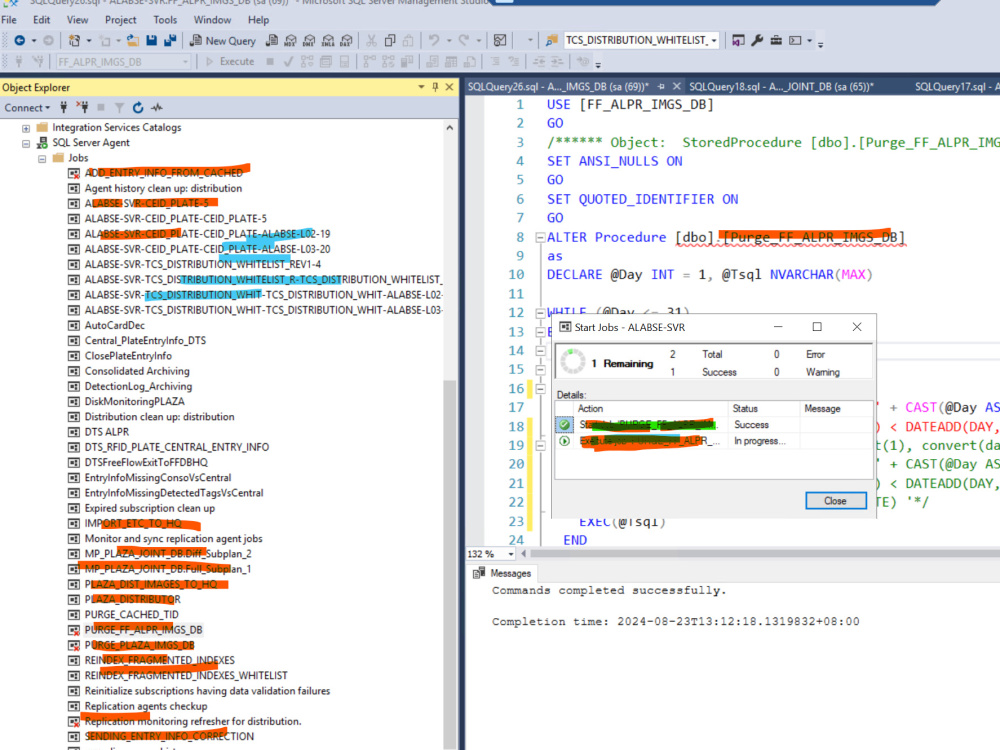Click the Connect Object Explorer plug icon
The height and width of the screenshot is (750, 1000).
[x=63, y=107]
